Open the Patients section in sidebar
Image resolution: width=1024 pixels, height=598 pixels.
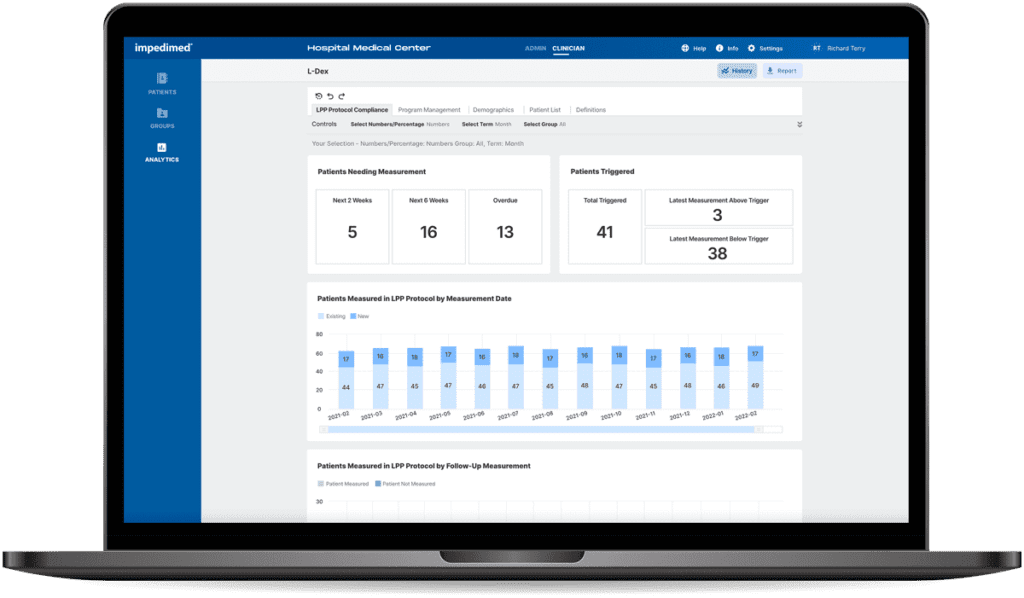[161, 82]
